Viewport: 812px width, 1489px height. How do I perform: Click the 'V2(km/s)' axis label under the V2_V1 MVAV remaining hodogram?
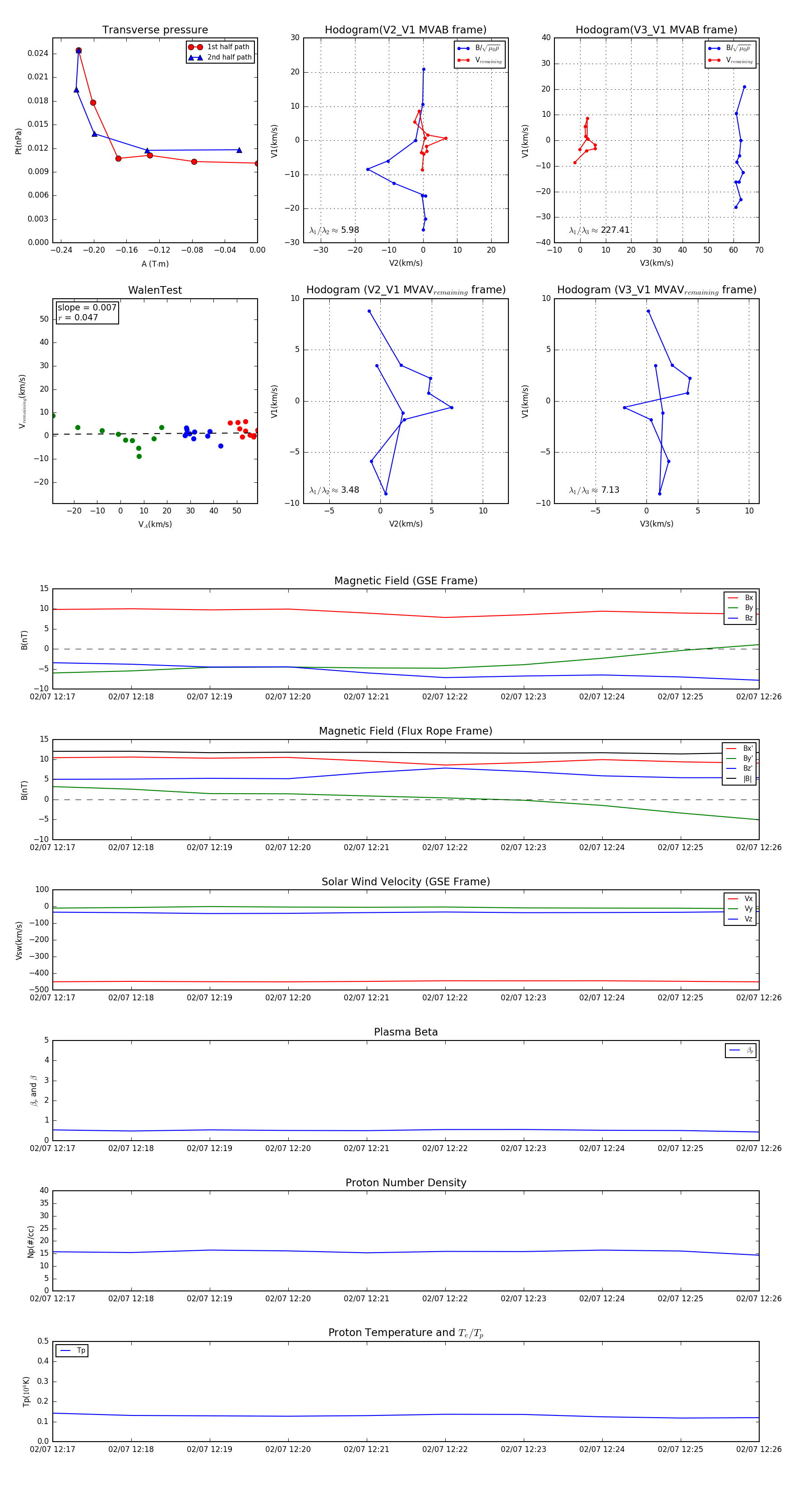(x=406, y=524)
